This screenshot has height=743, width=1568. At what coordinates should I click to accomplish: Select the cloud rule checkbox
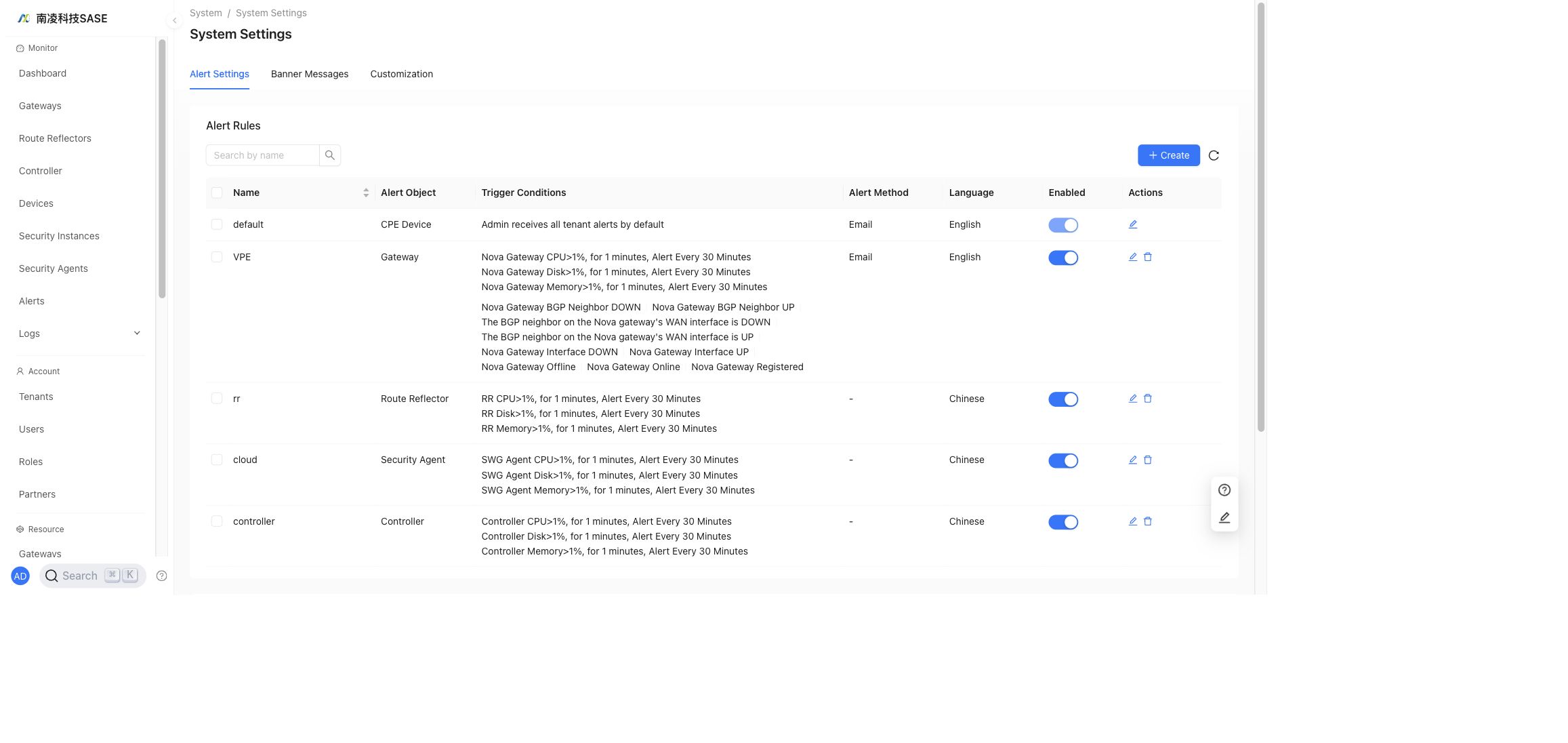(217, 460)
